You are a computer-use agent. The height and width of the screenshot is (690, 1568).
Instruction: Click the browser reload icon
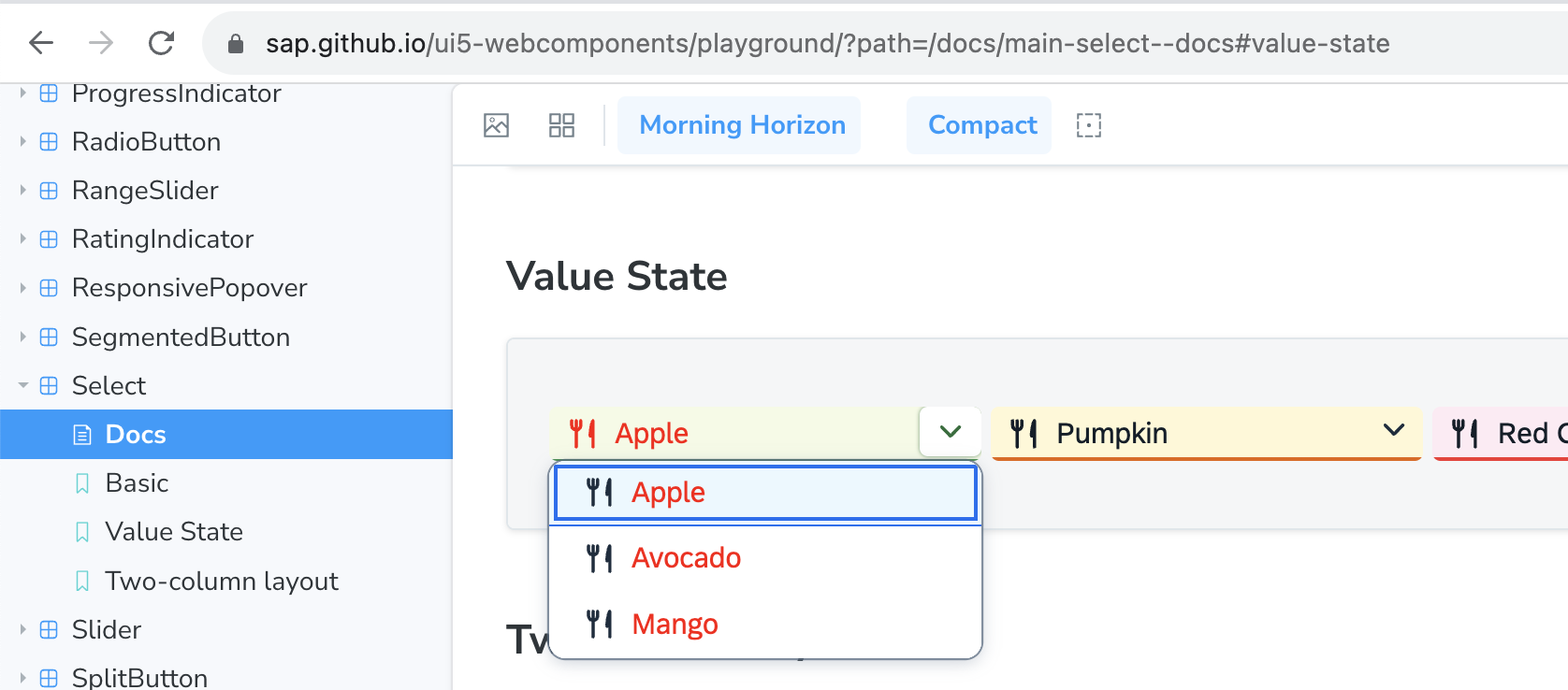pos(161,42)
